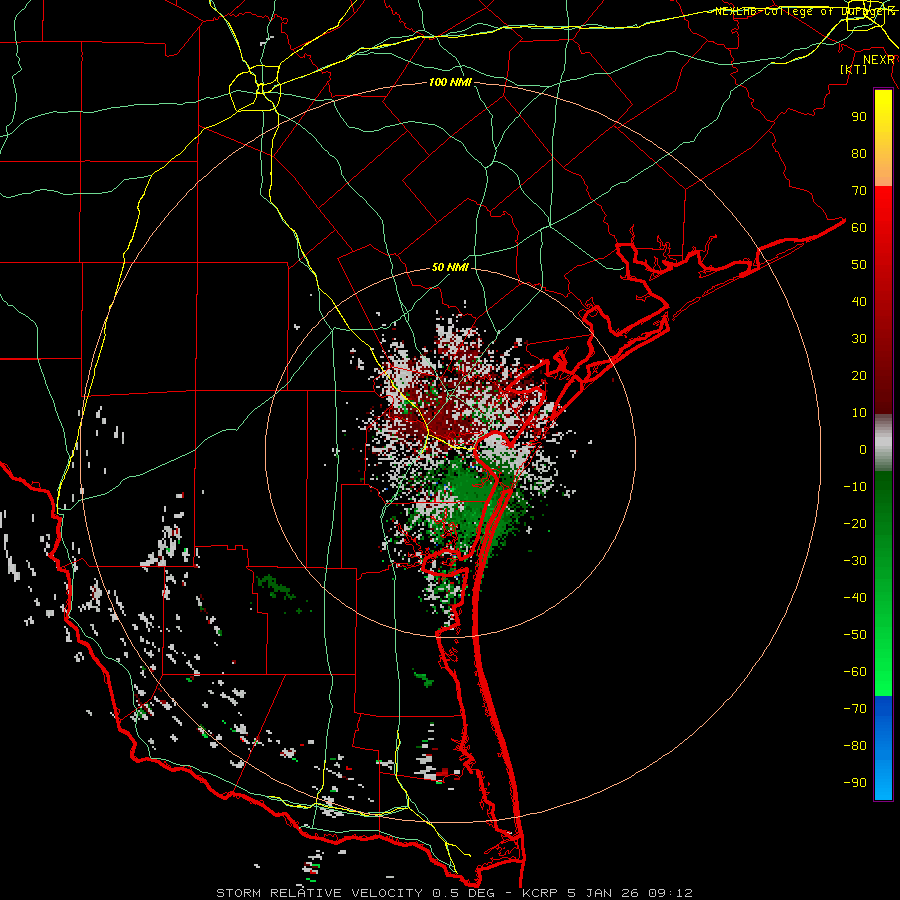Pick the blue bottom segment of the color bar
The image size is (900, 900).
[x=883, y=747]
